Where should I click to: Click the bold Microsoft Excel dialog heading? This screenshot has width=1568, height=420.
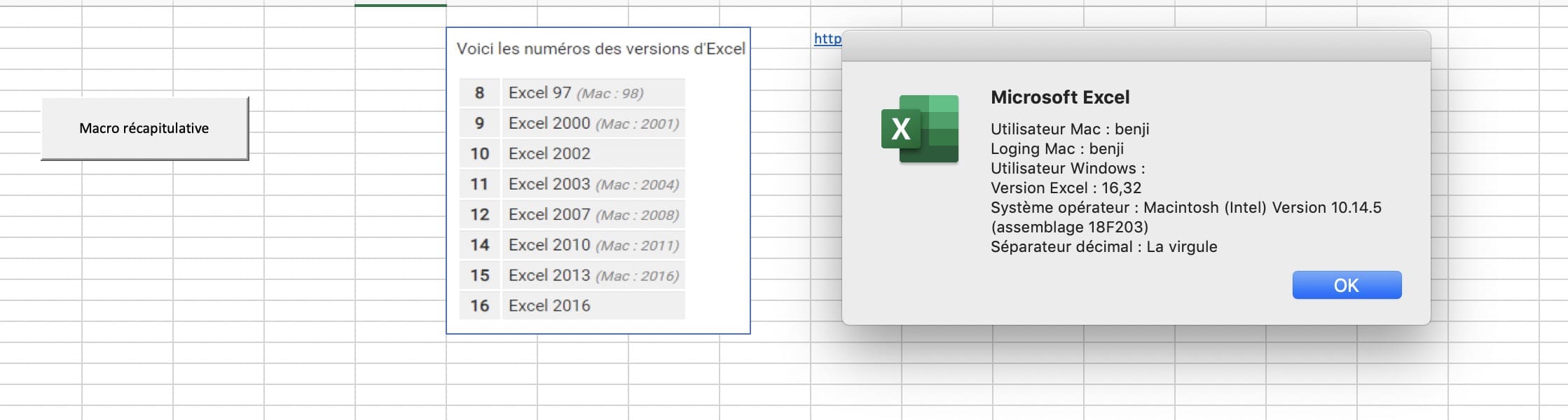tap(1059, 97)
